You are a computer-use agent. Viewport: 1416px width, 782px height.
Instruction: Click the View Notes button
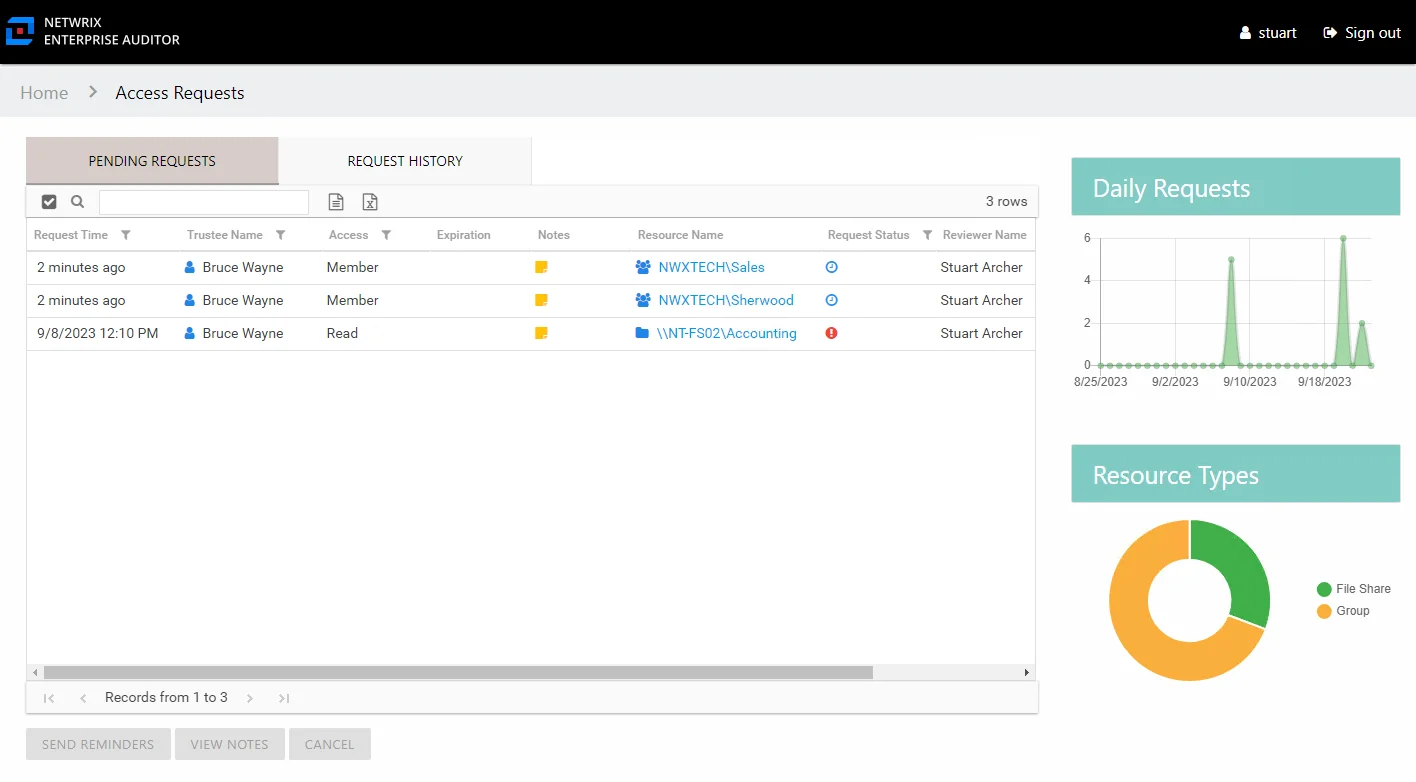click(230, 744)
